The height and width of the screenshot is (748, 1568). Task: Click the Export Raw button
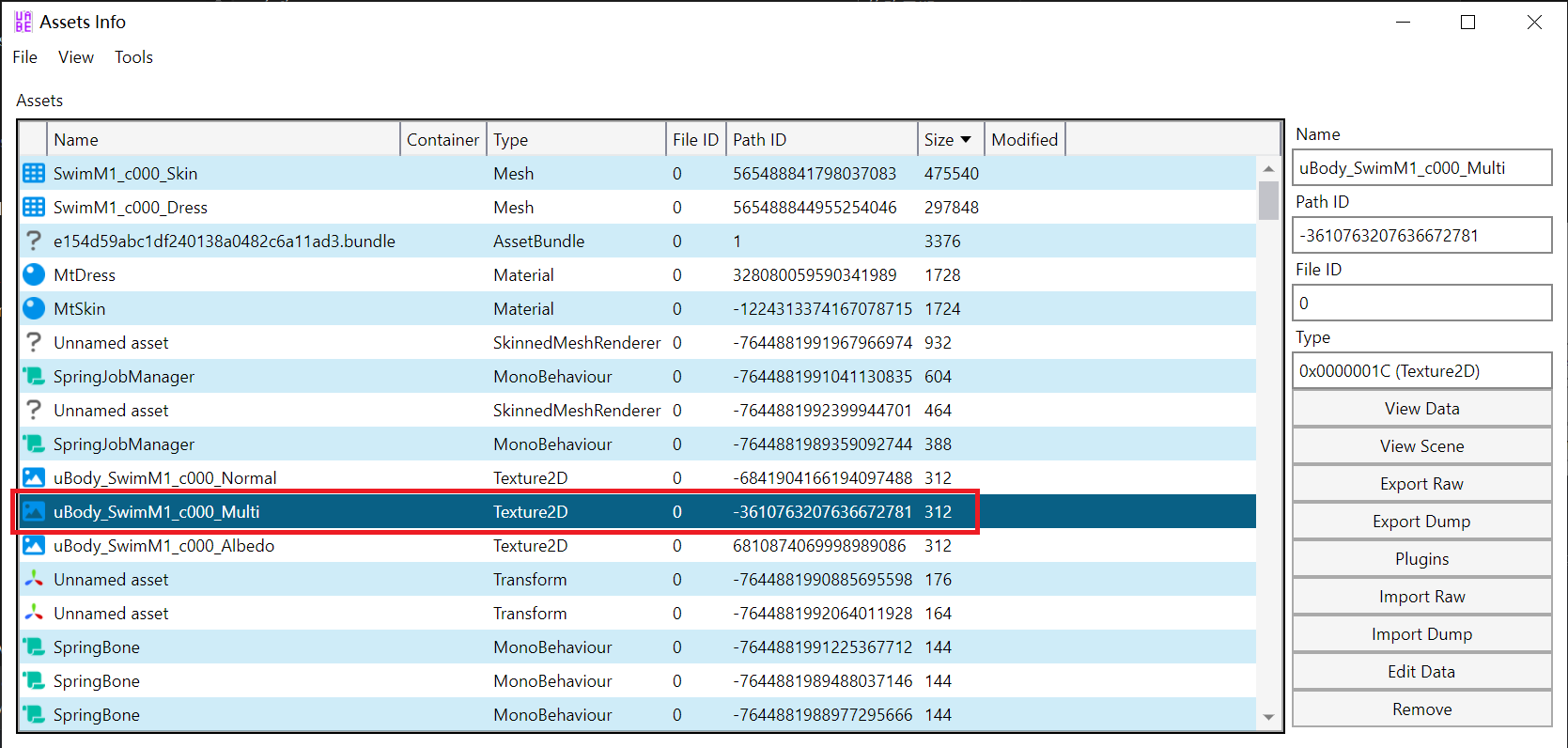pyautogui.click(x=1421, y=484)
